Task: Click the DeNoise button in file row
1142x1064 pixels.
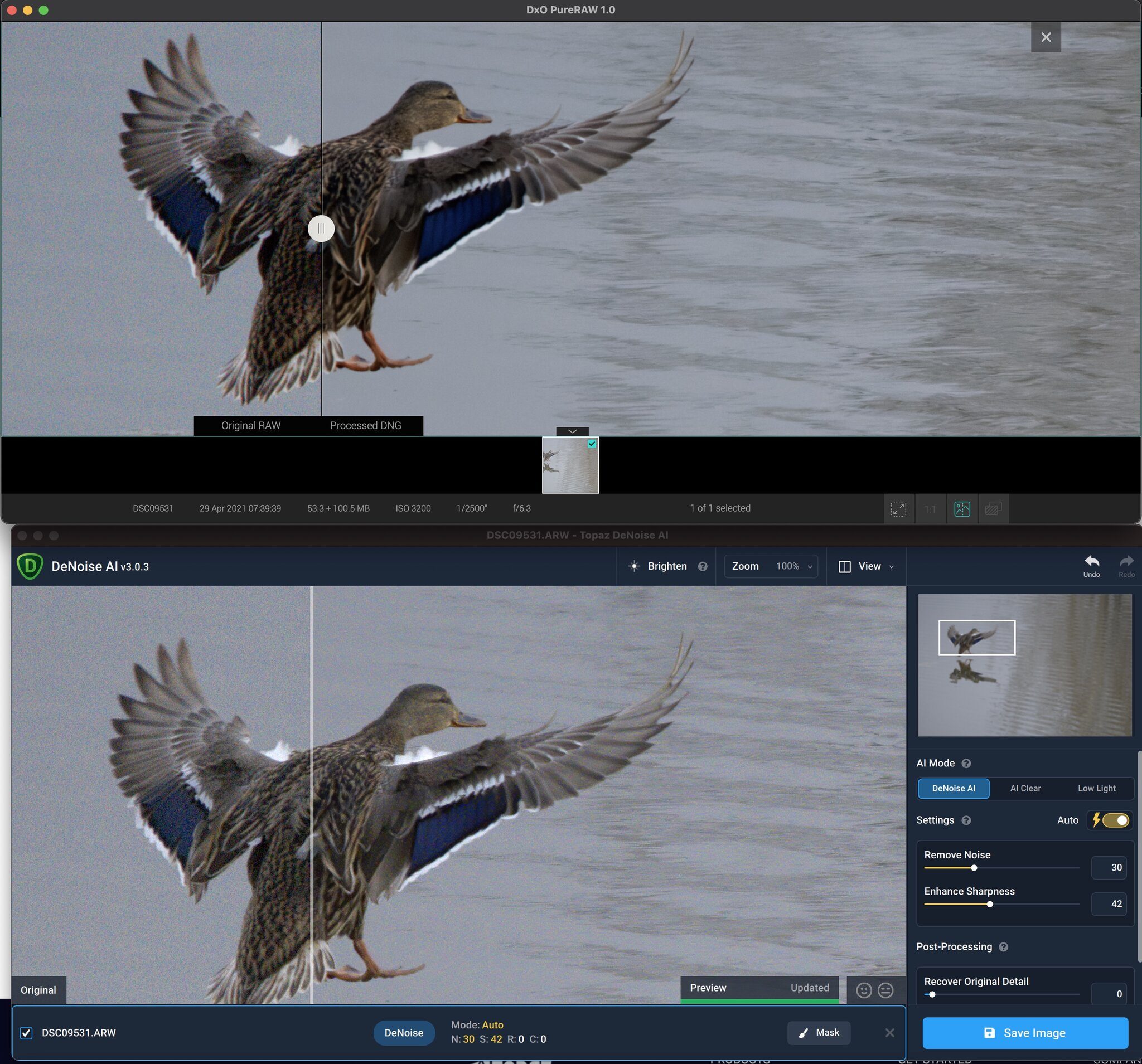Action: [404, 1032]
